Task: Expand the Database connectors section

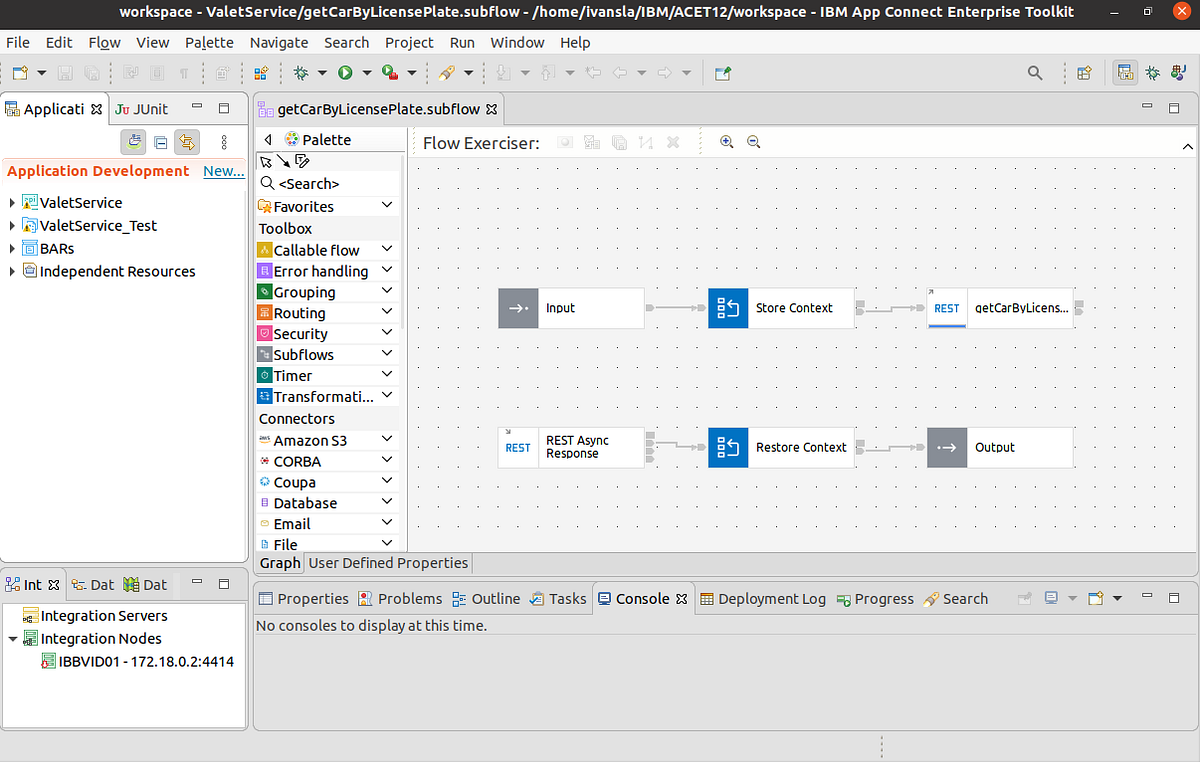Action: point(388,502)
